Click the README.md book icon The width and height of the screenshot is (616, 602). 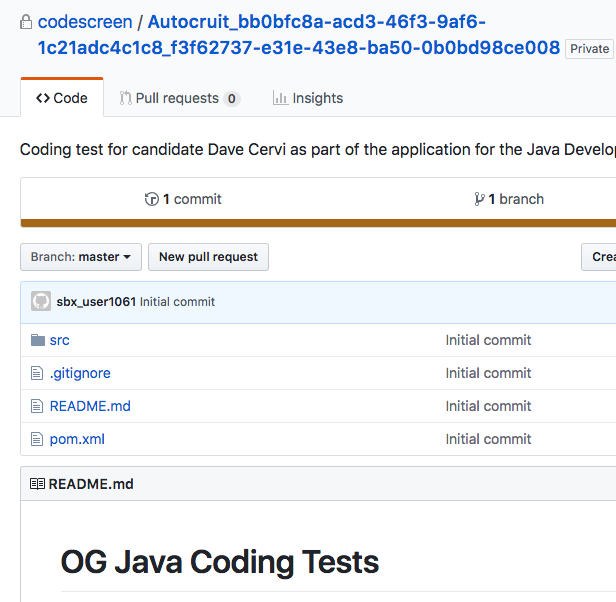(x=37, y=484)
